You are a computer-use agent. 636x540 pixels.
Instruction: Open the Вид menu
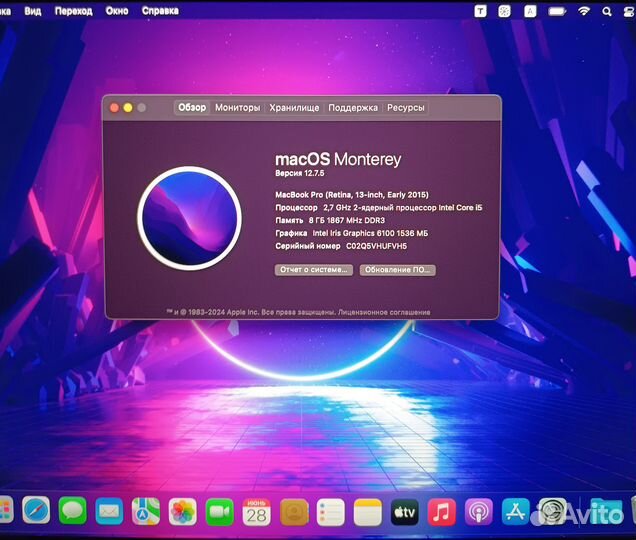[32, 11]
